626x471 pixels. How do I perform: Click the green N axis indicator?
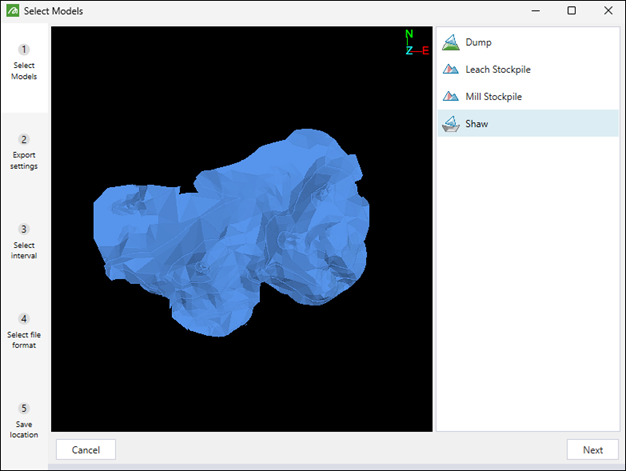(x=409, y=34)
